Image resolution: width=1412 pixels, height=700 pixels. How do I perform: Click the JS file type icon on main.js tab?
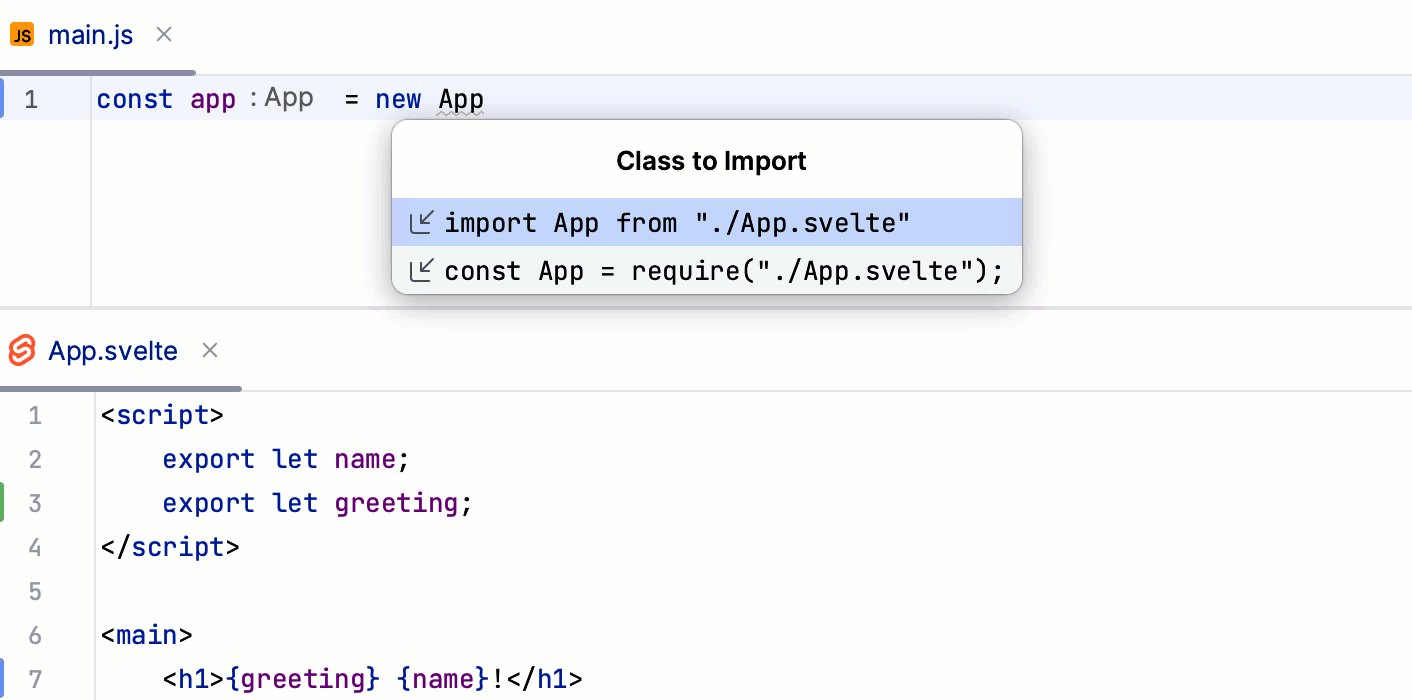click(x=21, y=34)
